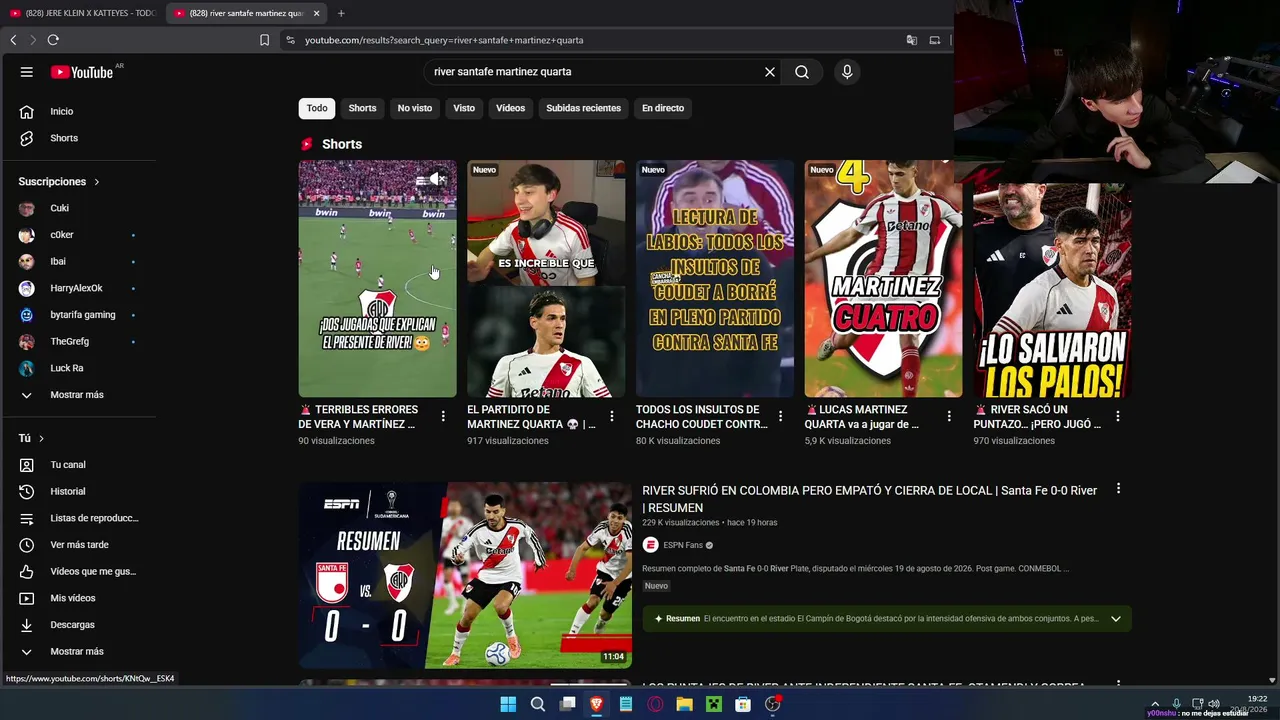Open OBS Studio from the taskbar

772,704
